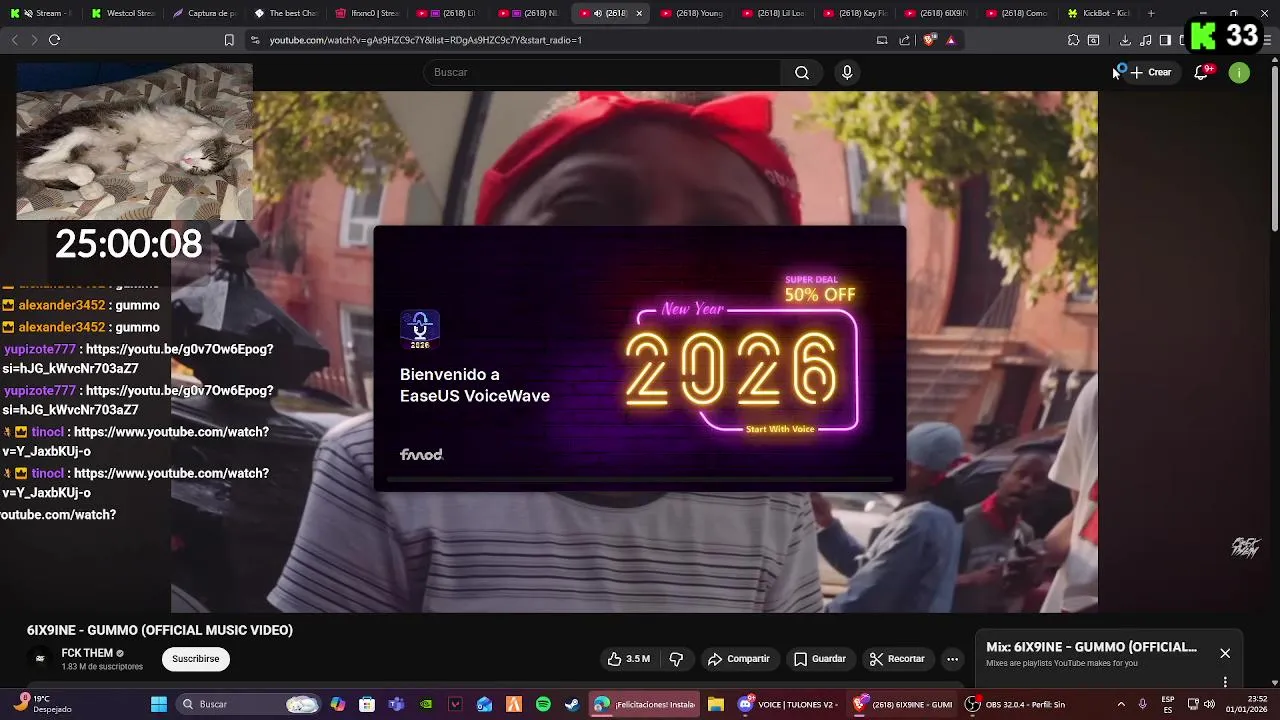
Task: Switch to the Captura de p tab
Action: 204,13
